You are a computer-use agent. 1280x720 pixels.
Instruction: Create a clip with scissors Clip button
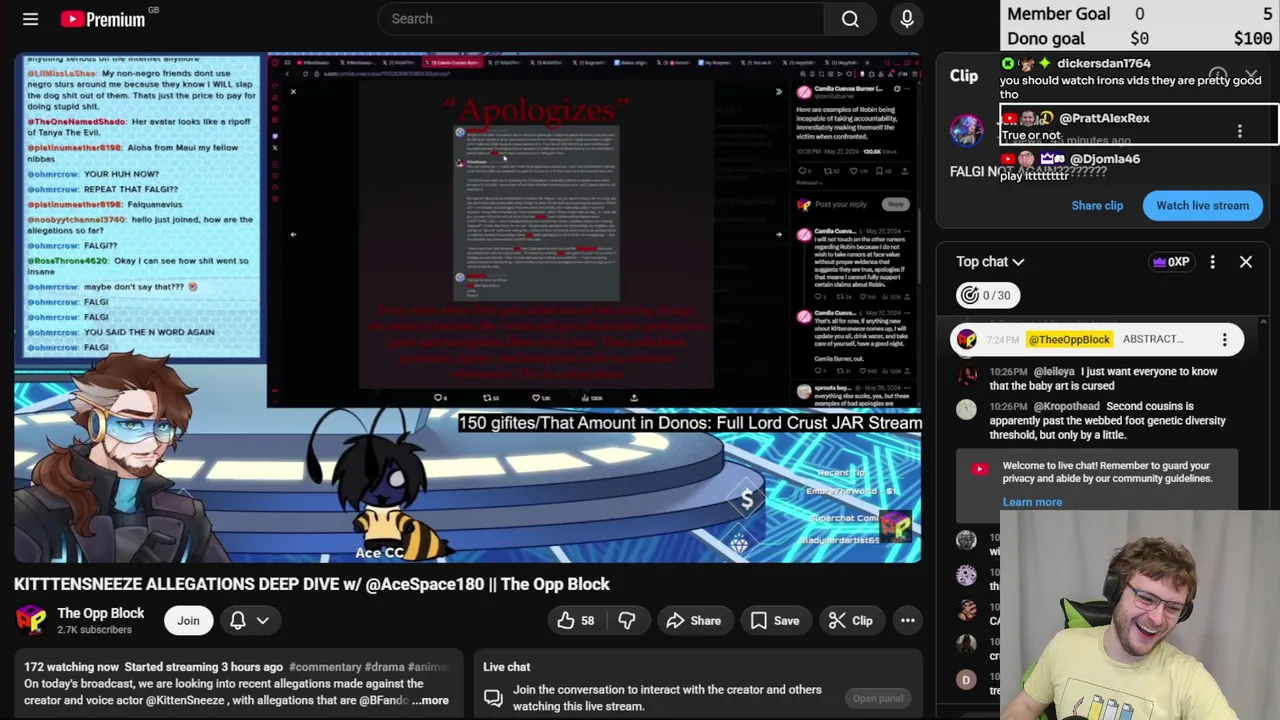click(850, 621)
